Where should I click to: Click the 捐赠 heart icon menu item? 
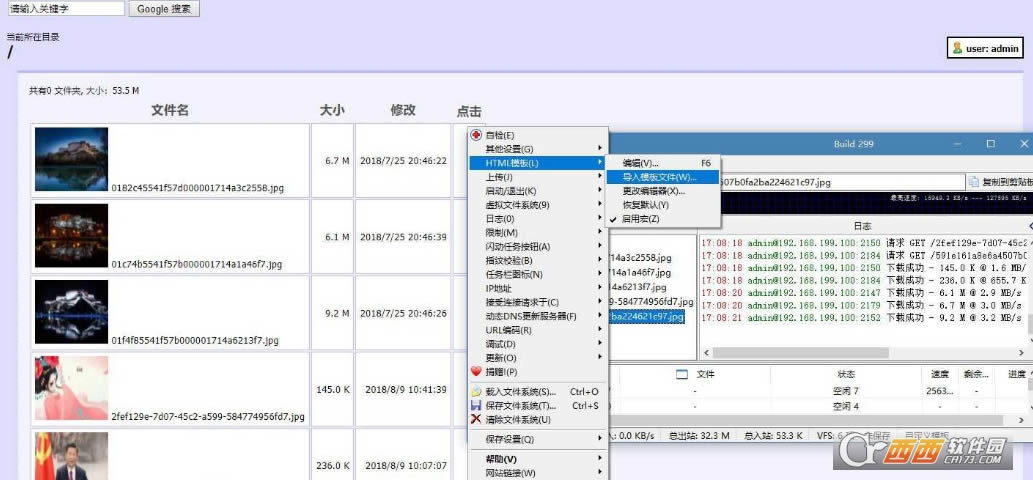(476, 371)
